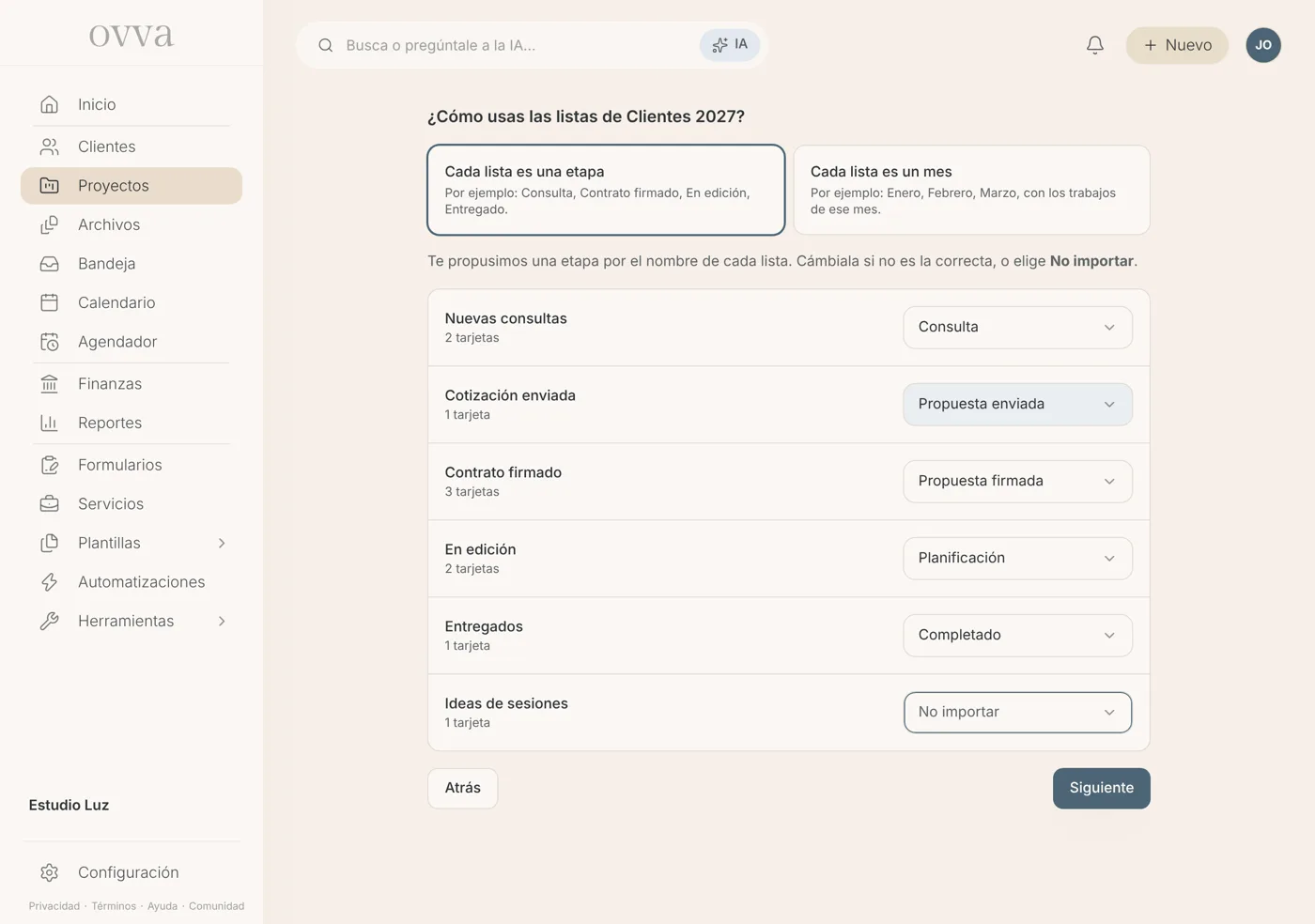Go to Clientes in sidebar

point(131,146)
